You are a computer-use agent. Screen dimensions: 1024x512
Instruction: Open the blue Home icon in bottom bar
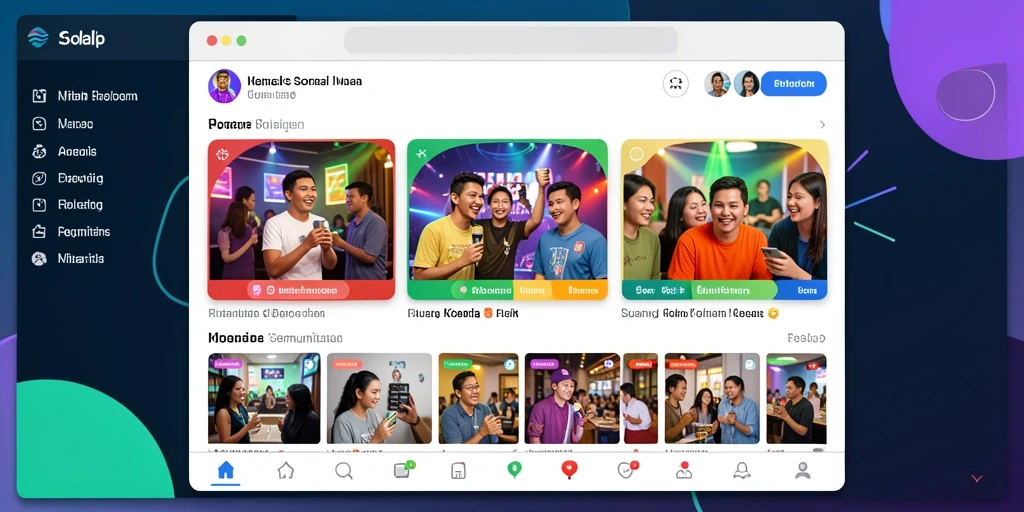click(225, 470)
